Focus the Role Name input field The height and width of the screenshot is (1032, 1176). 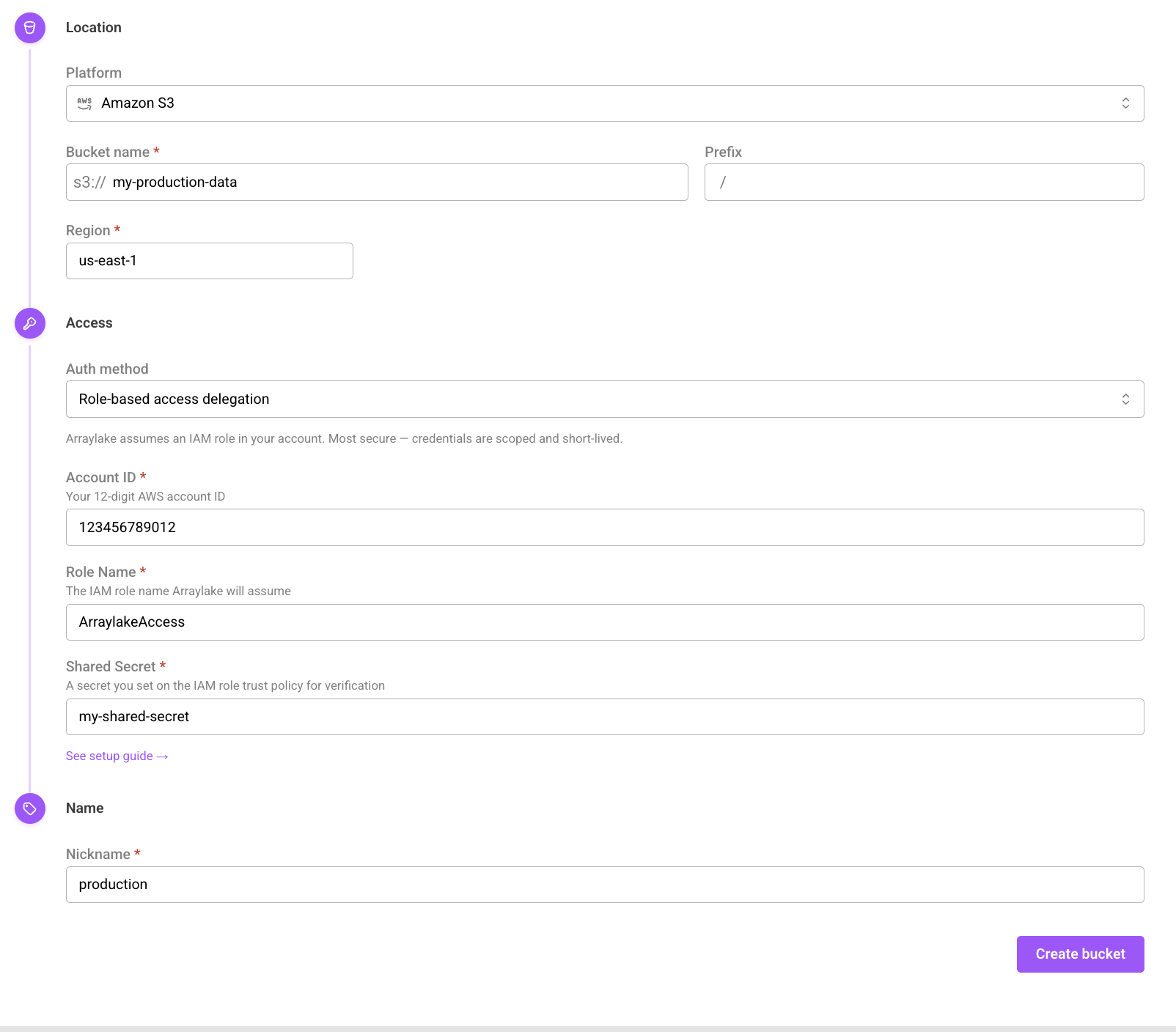(x=605, y=622)
